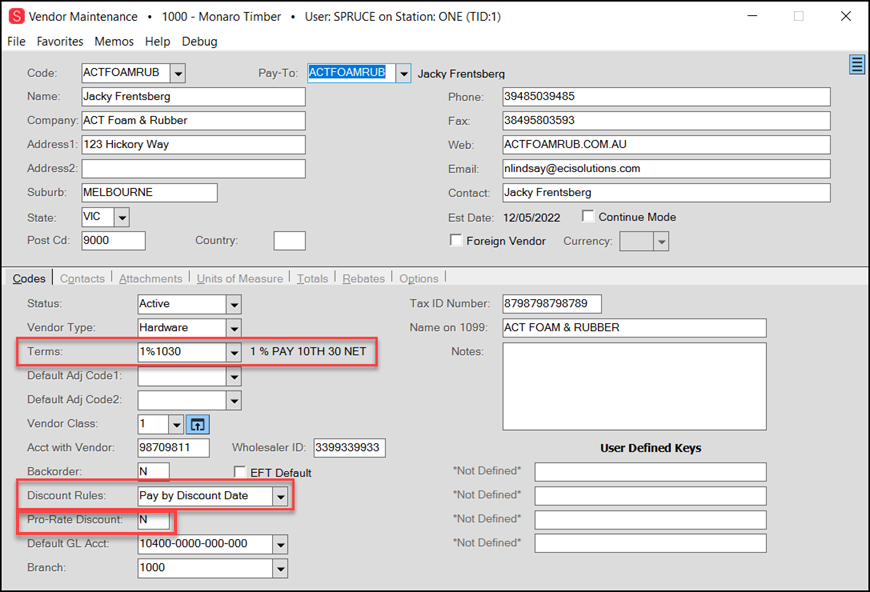870x592 pixels.
Task: Expand the Default GL Acct dropdown
Action: pyautogui.click(x=280, y=544)
